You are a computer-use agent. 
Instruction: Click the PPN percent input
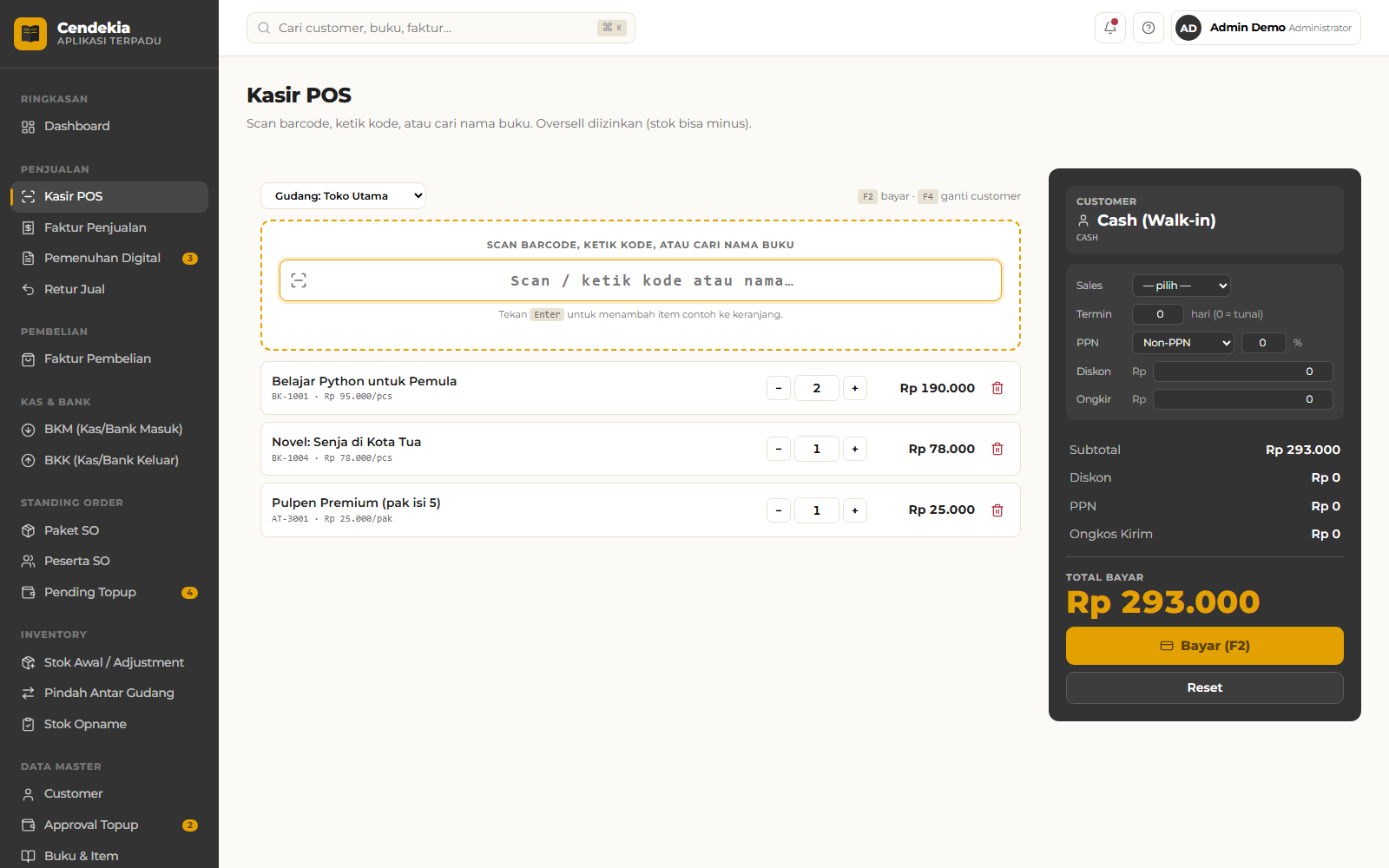(1263, 343)
